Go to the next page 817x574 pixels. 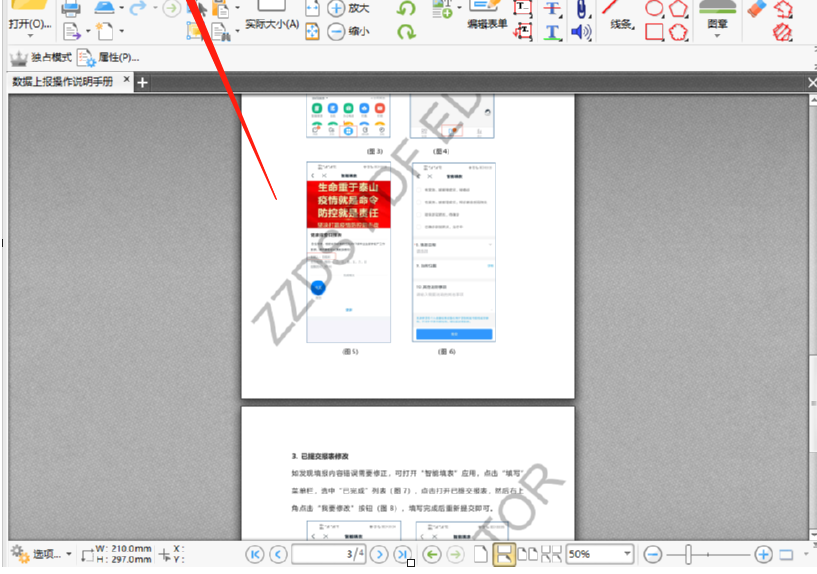[x=379, y=555]
